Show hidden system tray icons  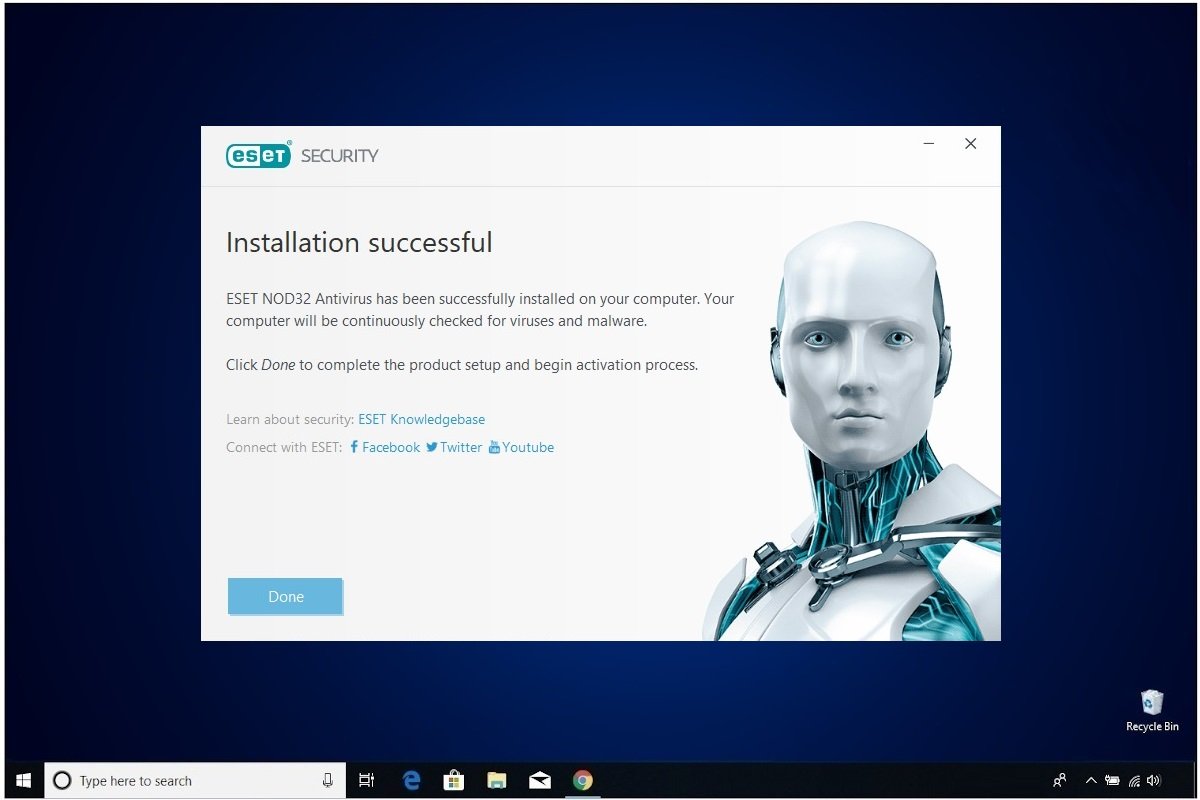tap(1091, 781)
